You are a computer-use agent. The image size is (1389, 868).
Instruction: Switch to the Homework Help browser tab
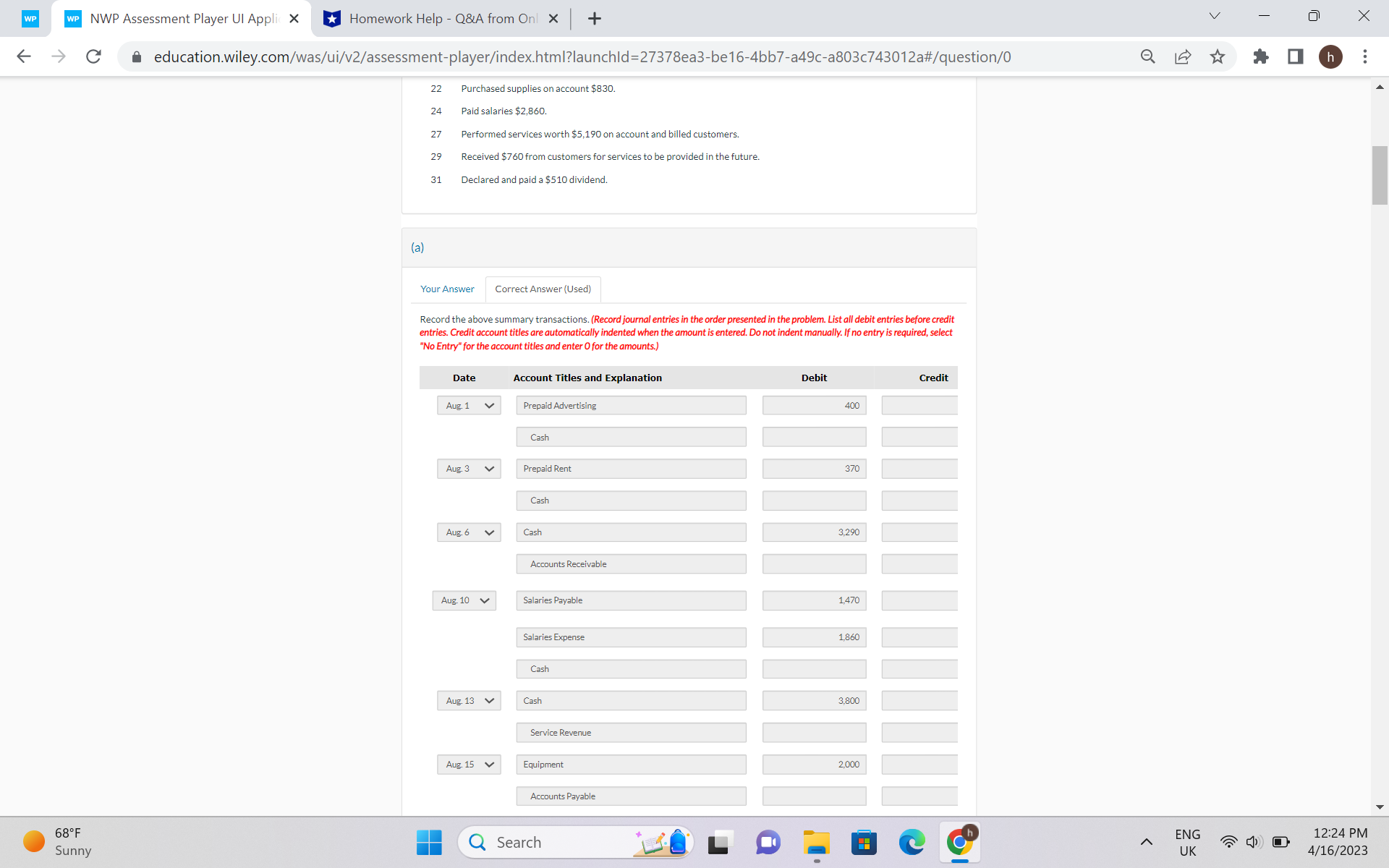(x=434, y=18)
